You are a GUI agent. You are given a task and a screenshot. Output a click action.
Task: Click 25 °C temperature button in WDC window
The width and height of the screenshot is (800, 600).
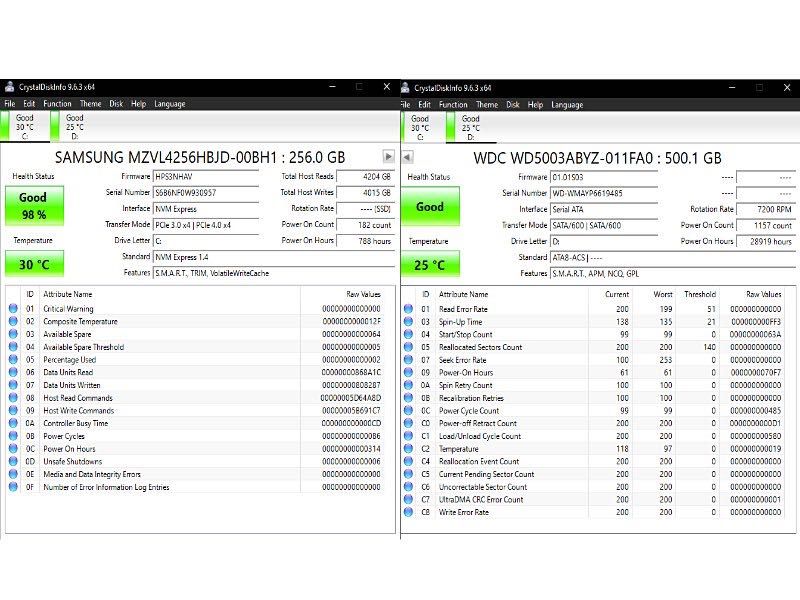430,265
